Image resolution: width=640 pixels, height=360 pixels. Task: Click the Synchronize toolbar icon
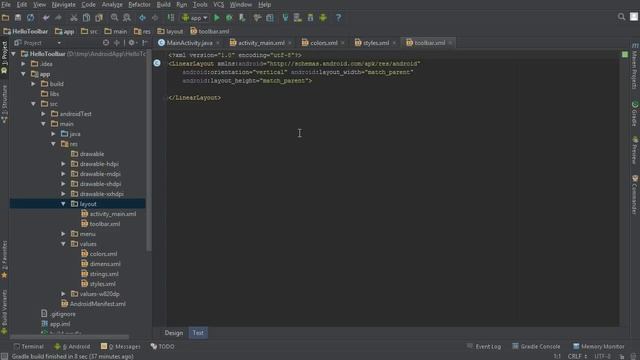click(x=31, y=18)
